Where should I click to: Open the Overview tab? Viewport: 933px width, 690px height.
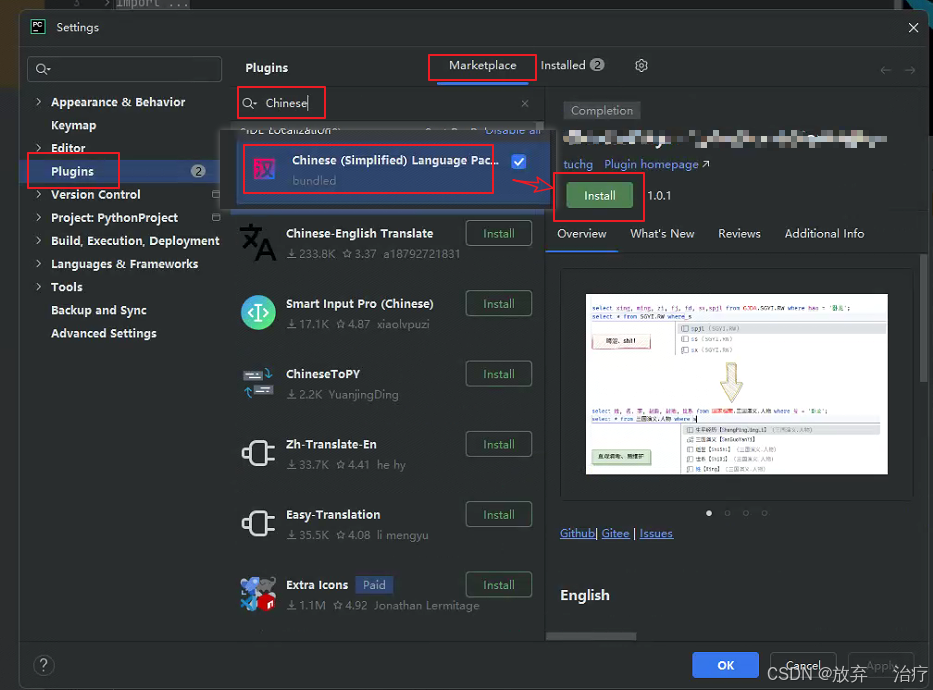[x=581, y=234]
